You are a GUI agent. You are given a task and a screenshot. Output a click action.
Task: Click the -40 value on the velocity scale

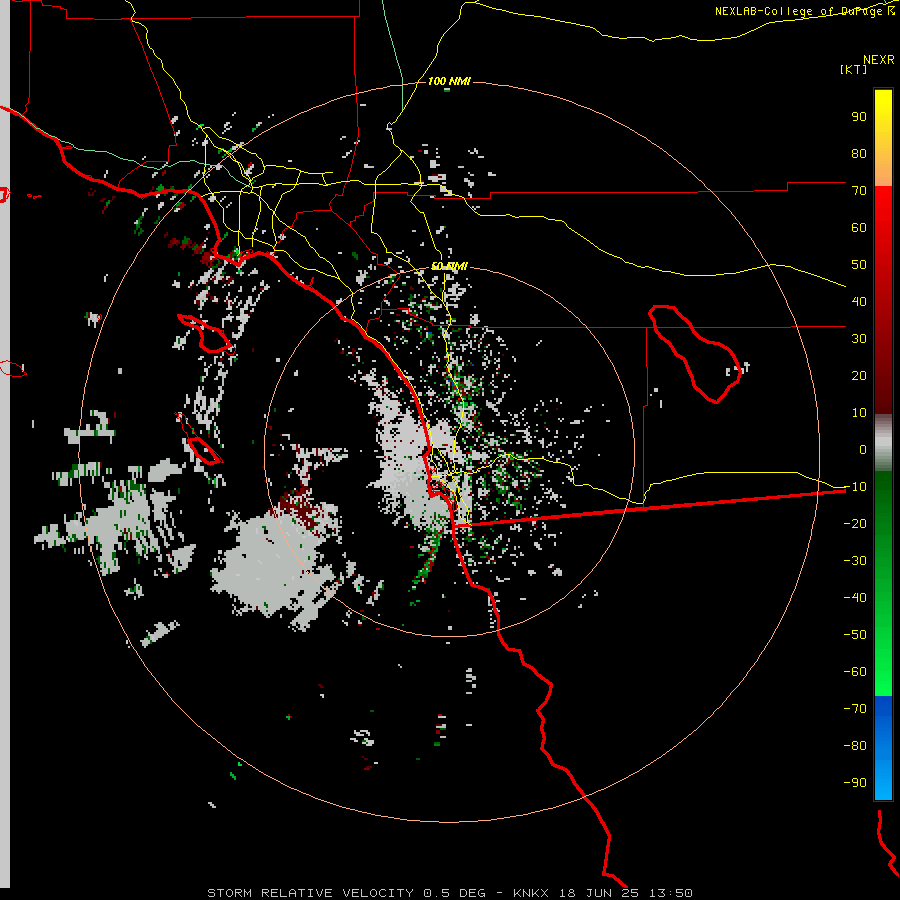(855, 598)
